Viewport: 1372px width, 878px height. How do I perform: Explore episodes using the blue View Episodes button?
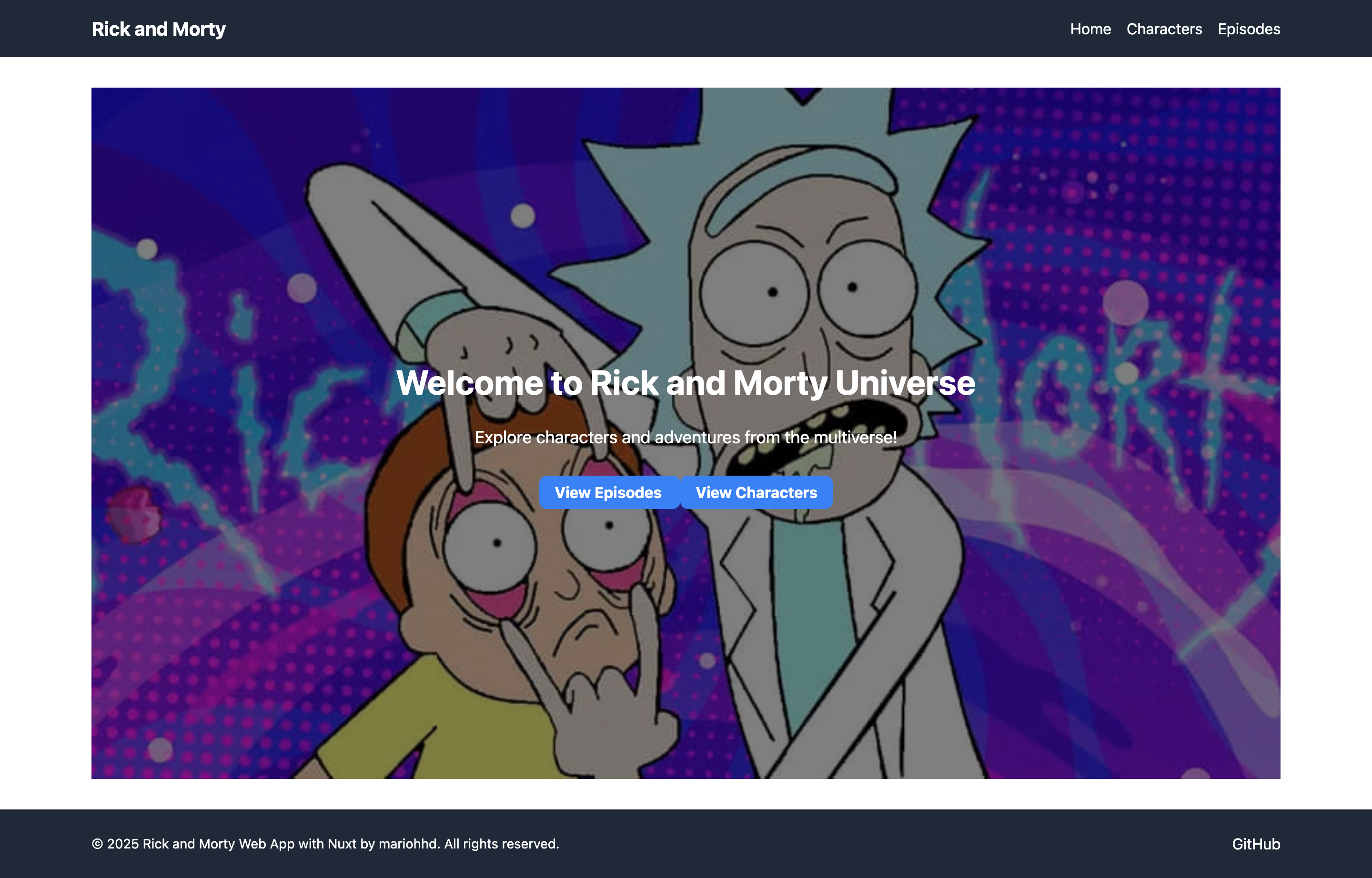pos(608,492)
